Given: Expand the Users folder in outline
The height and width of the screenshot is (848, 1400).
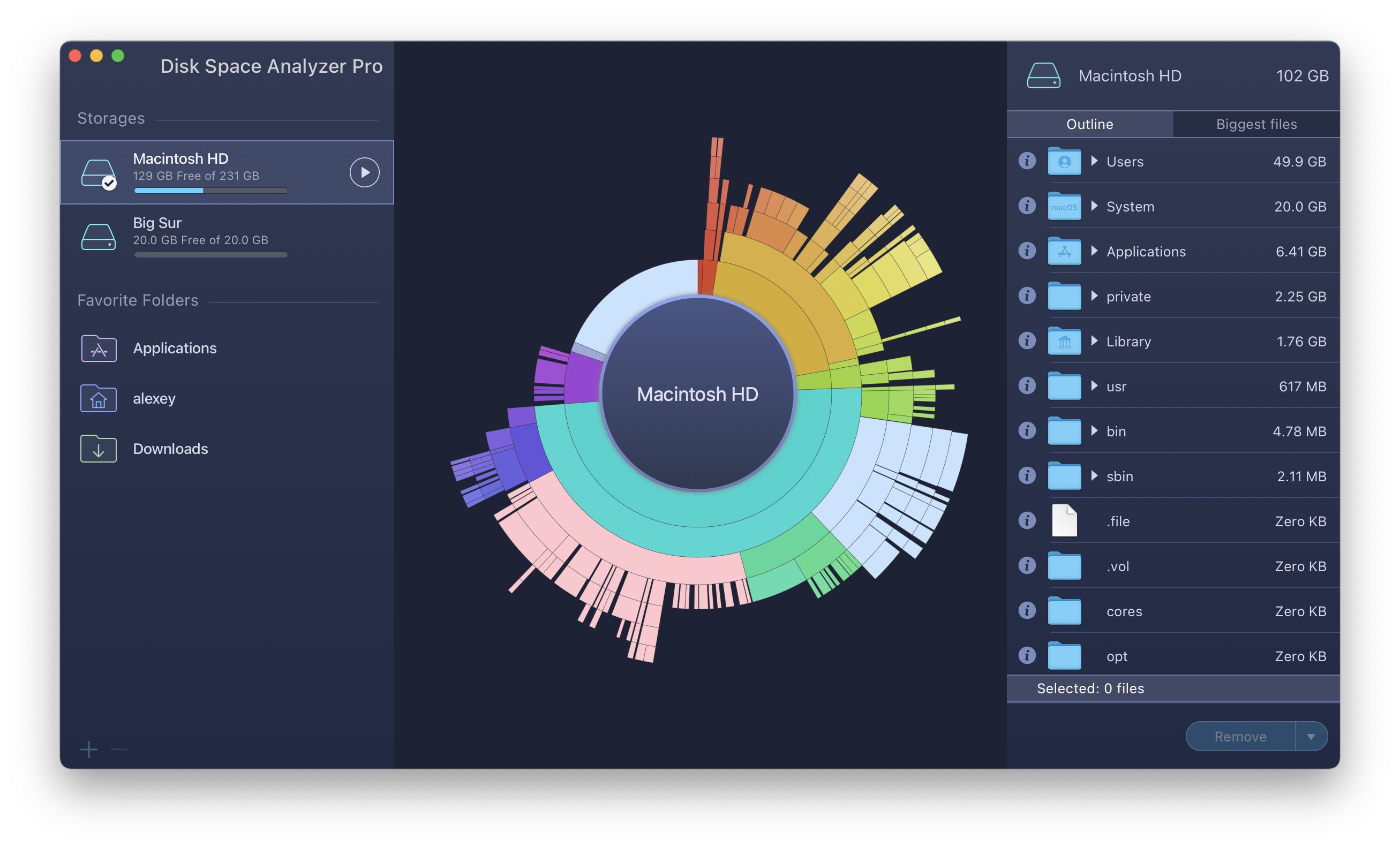Looking at the screenshot, I should tap(1094, 161).
